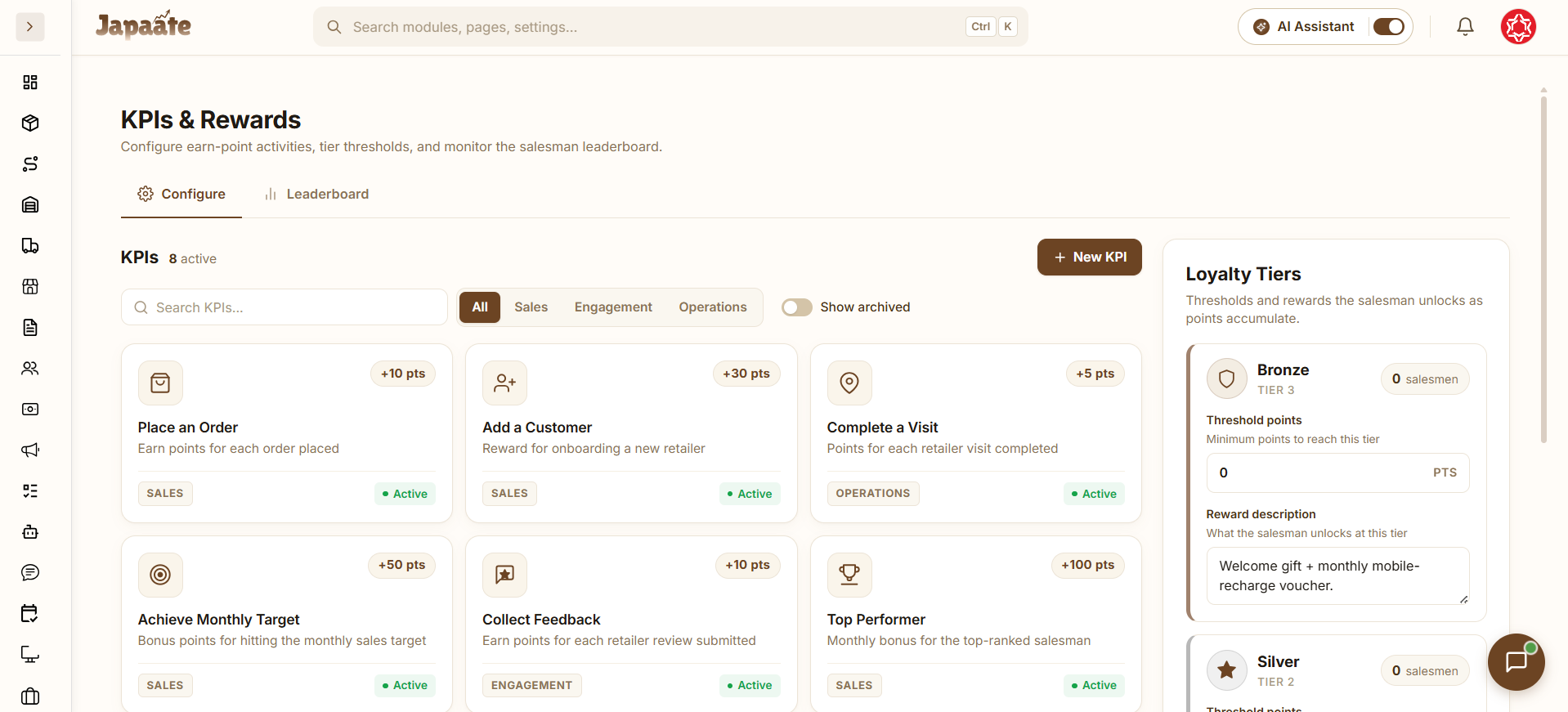Click the Complete a Visit +5 pts badge
Screen dimensions: 1568x712
tap(1095, 374)
